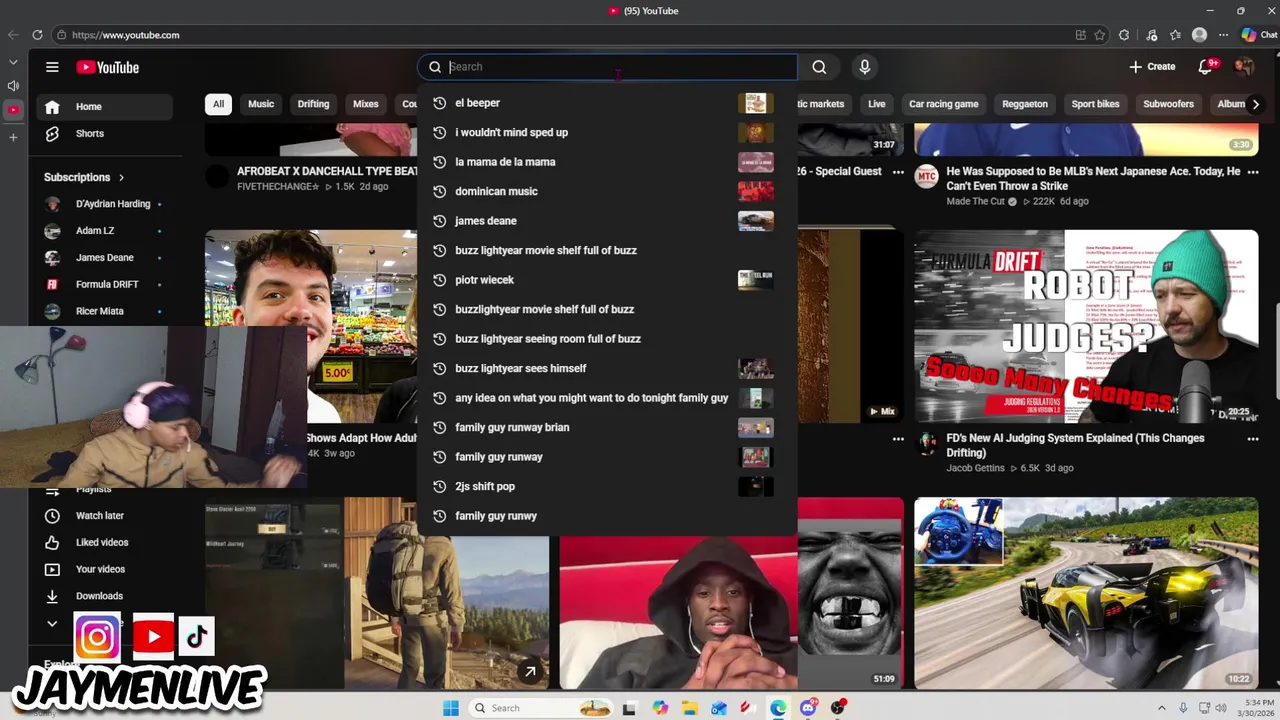Choose 'buzz lightyear sees himself' suggestion

(x=607, y=368)
